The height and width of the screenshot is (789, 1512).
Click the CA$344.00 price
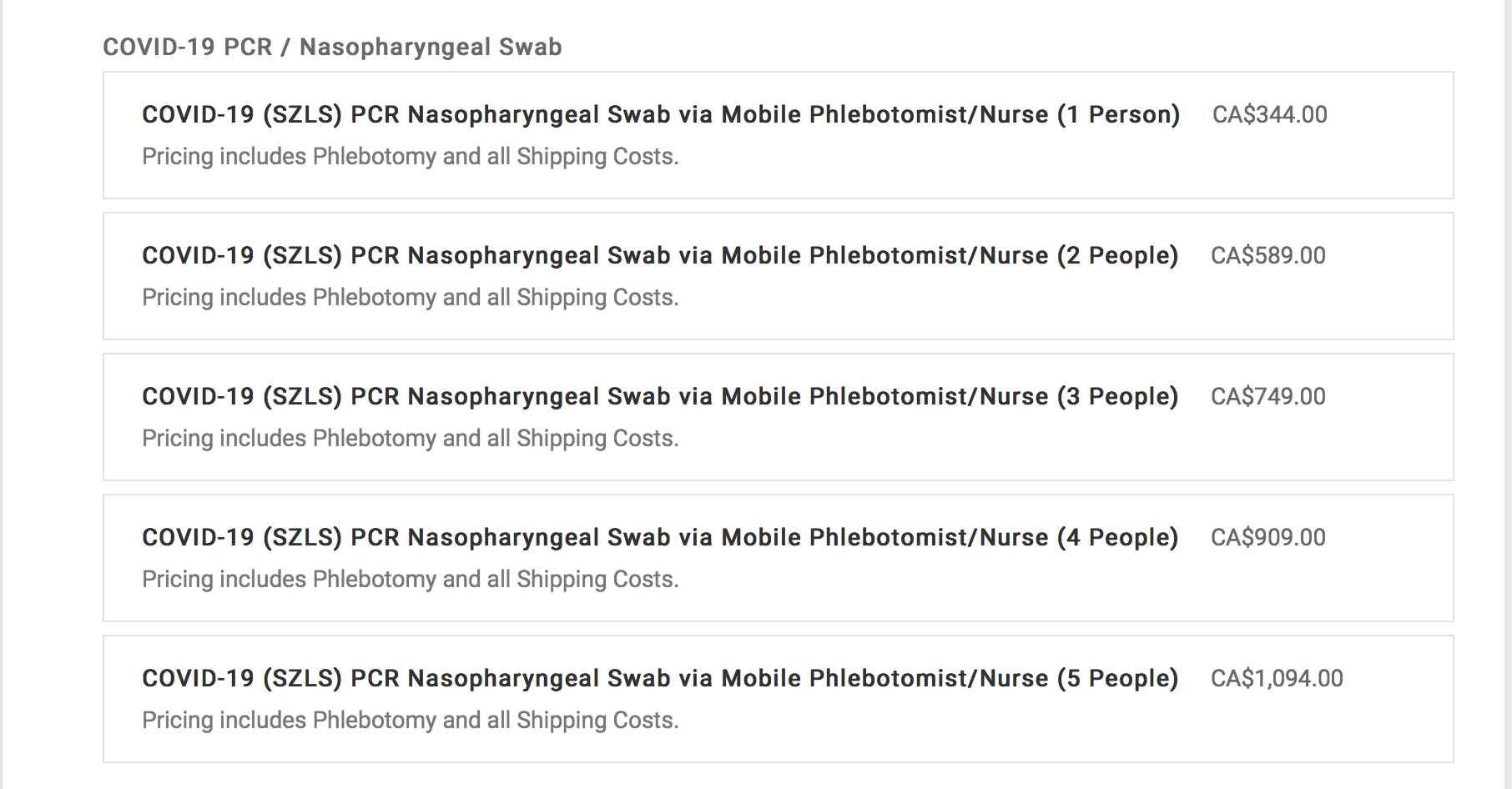[x=1269, y=114]
